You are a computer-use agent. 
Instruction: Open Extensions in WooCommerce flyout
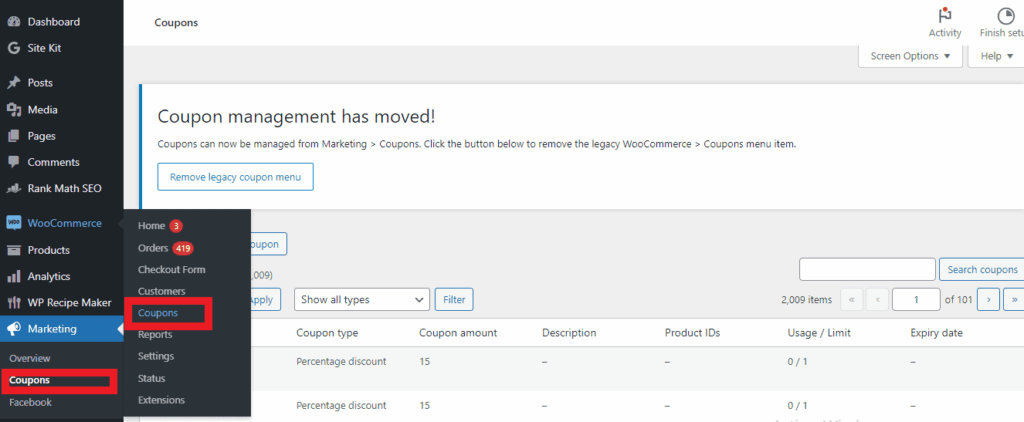point(161,400)
